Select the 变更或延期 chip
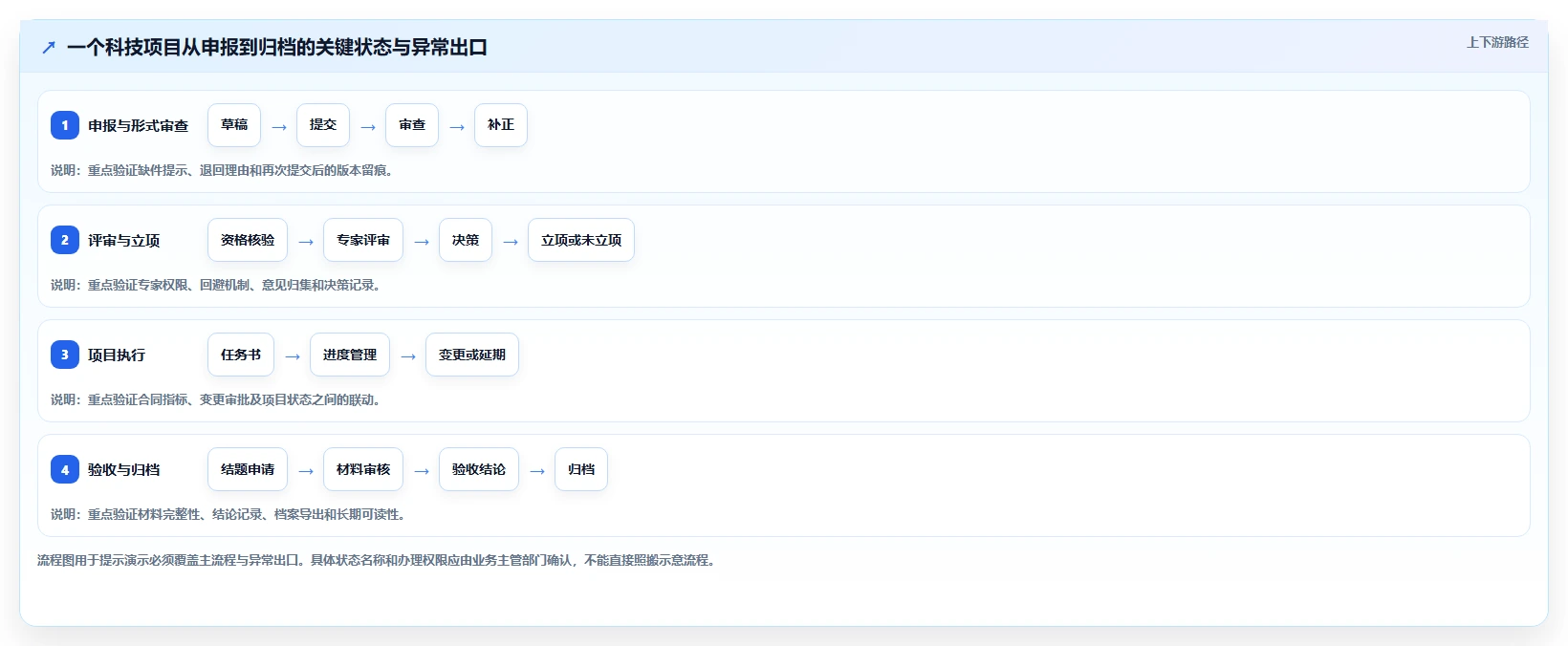1568x646 pixels. coord(472,355)
